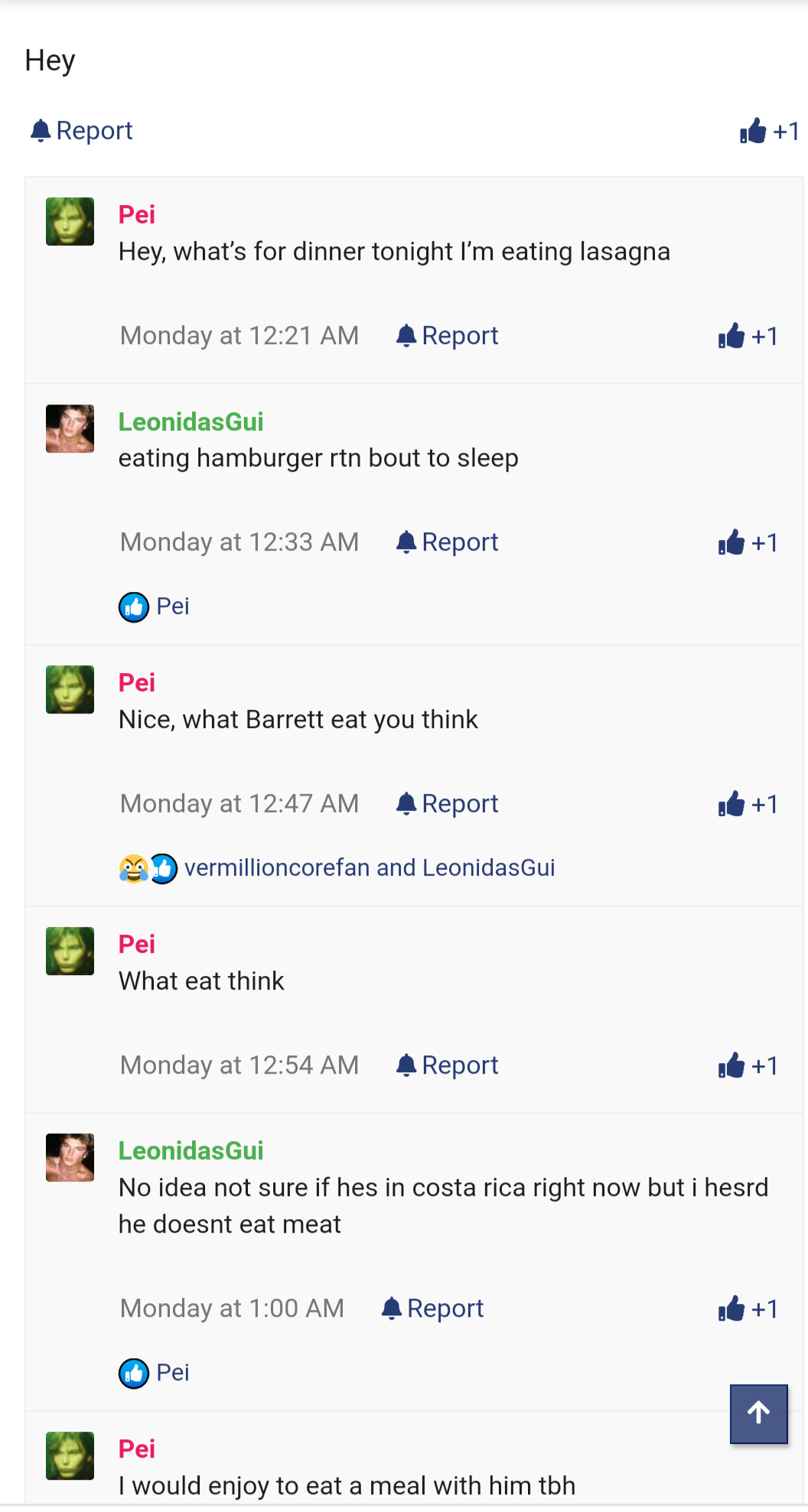Open LeonidasGui's avatar on the hamburger comment
The width and height of the screenshot is (808, 1512).
[x=70, y=429]
